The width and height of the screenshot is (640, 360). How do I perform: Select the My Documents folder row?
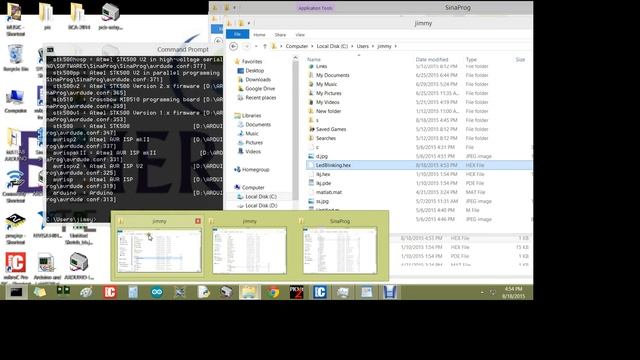tap(419, 75)
